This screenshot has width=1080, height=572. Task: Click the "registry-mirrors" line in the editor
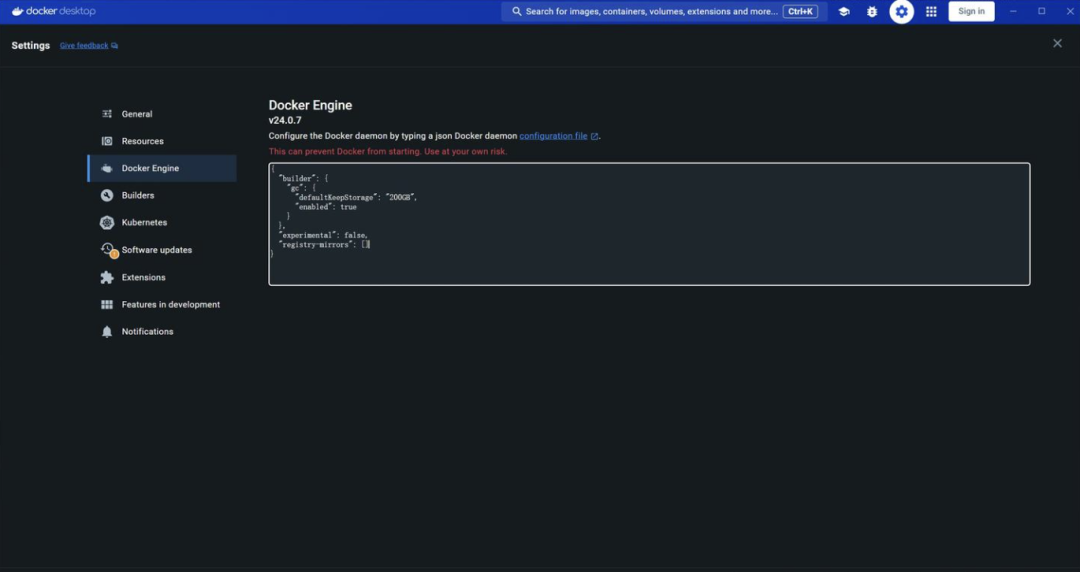coord(324,245)
